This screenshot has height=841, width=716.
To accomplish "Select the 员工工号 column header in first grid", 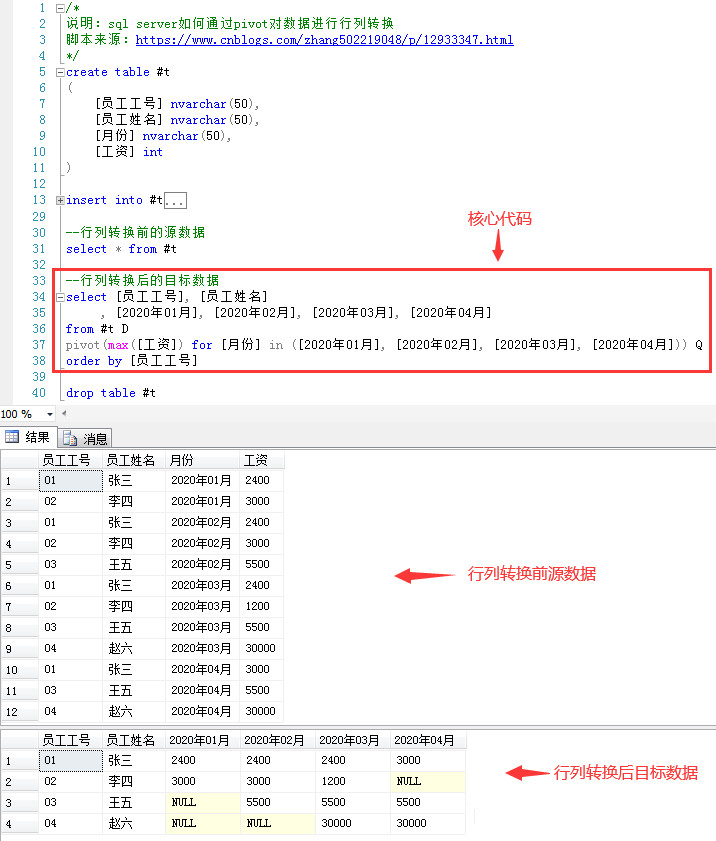I will pos(70,460).
